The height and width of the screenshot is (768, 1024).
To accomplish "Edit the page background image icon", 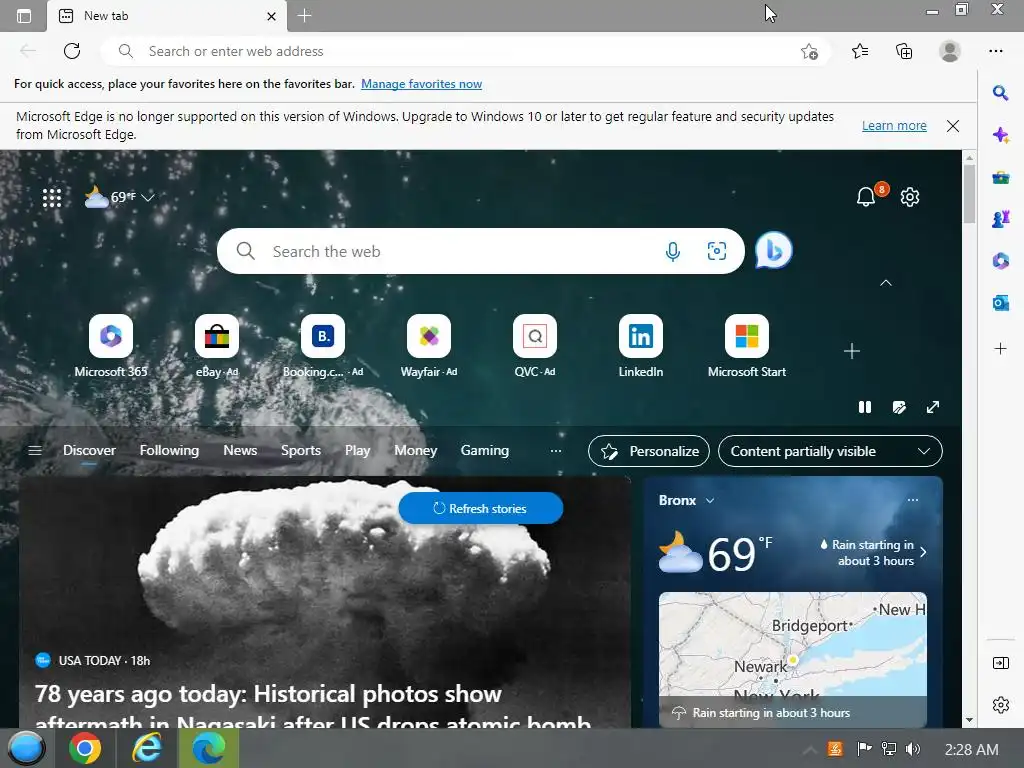I will pyautogui.click(x=899, y=407).
